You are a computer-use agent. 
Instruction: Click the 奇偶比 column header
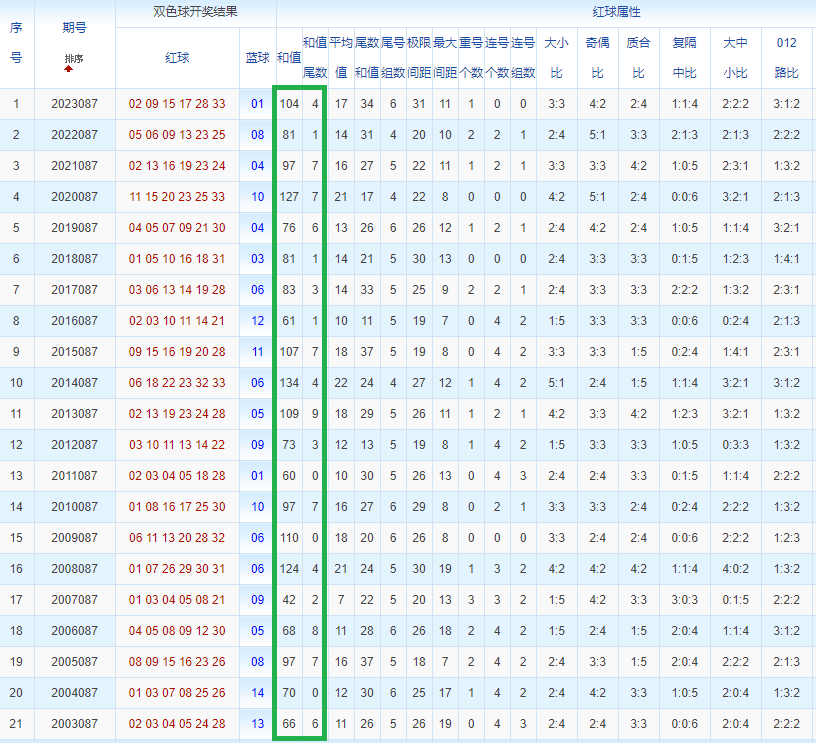[x=597, y=58]
